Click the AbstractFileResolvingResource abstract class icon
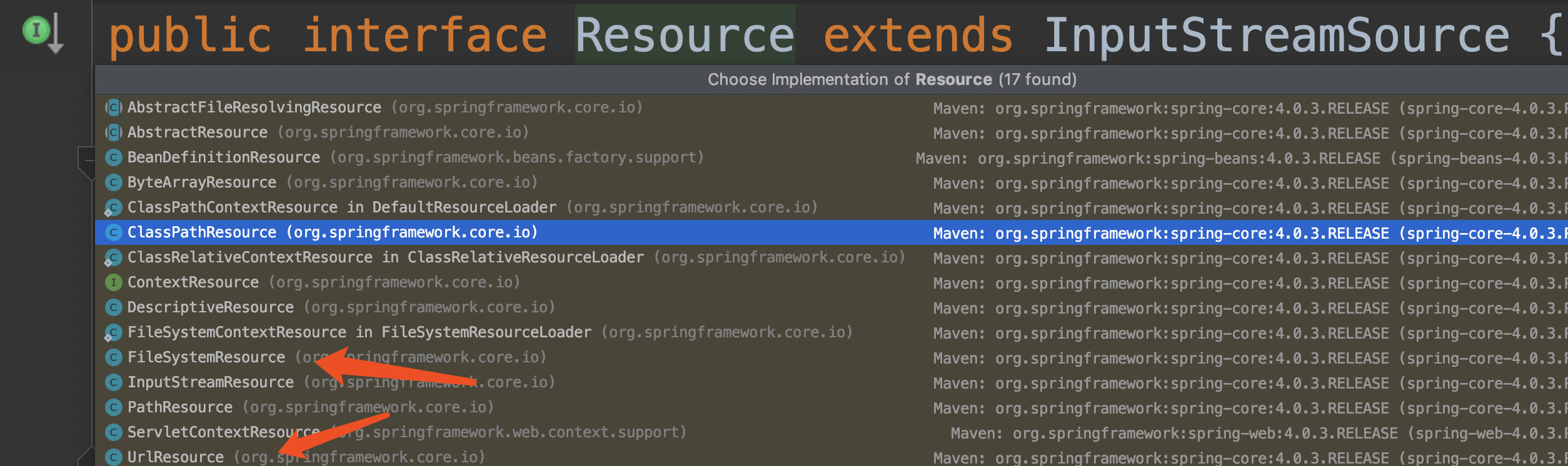This screenshot has height=466, width=1568. [113, 107]
